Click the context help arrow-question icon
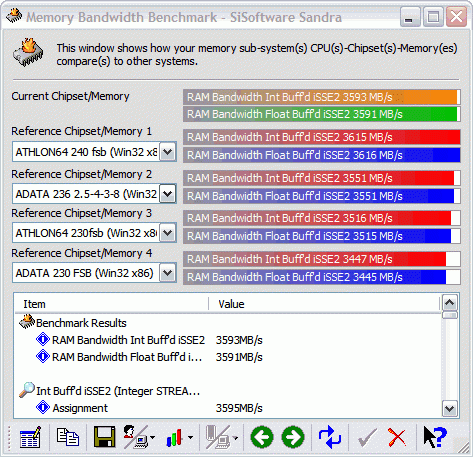 pyautogui.click(x=435, y=437)
